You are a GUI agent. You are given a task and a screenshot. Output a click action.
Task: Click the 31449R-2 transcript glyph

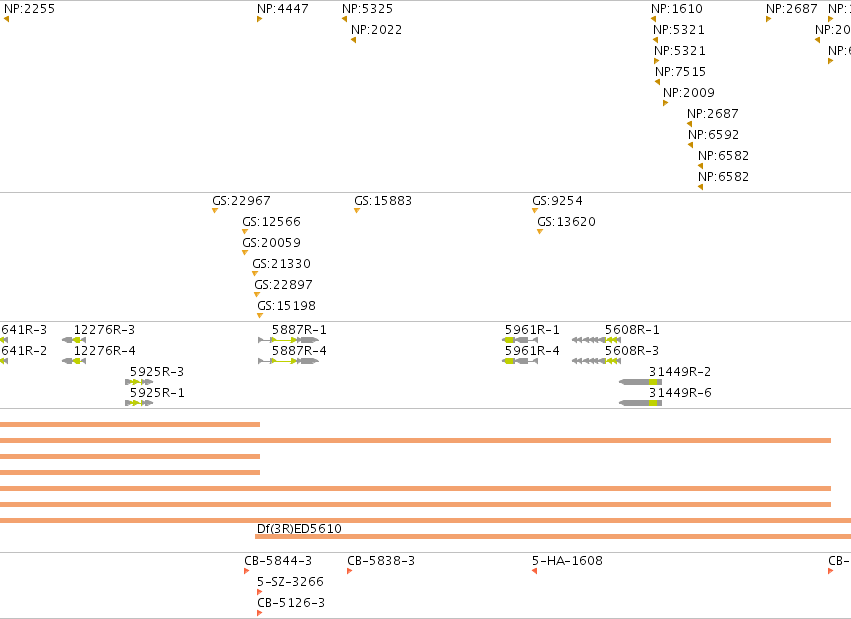click(x=640, y=382)
